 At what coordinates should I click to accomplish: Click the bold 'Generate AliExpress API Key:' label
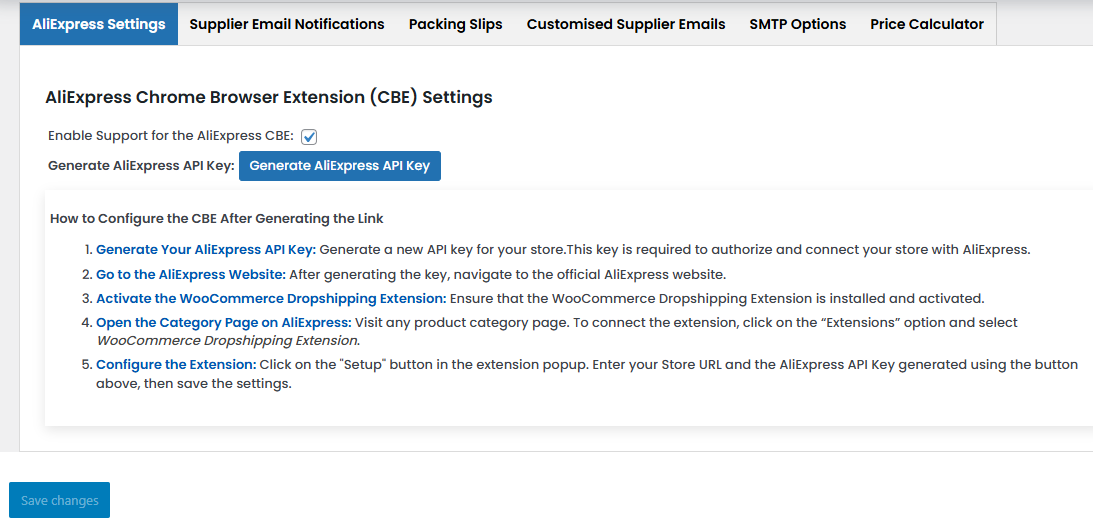pos(141,166)
